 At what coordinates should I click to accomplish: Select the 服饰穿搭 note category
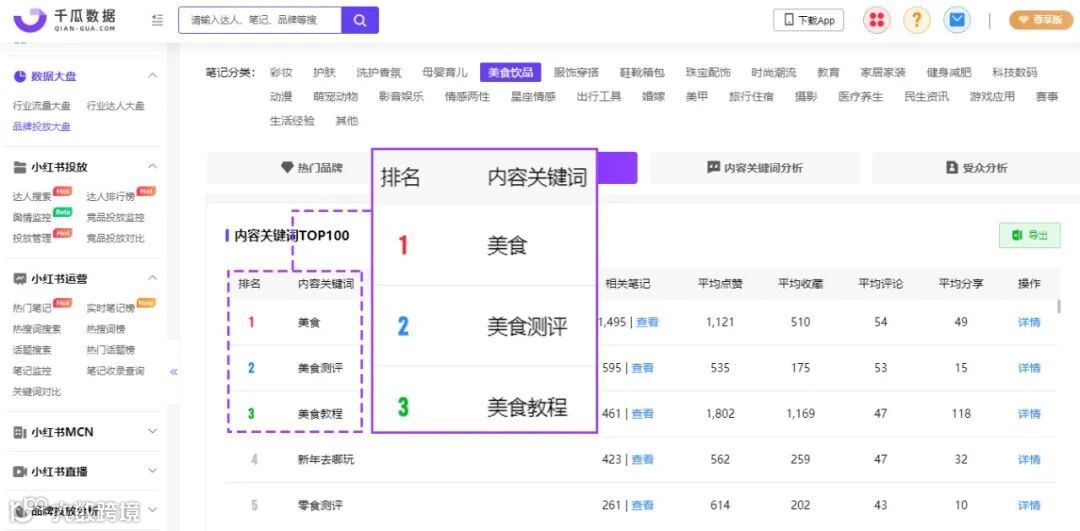coord(577,72)
